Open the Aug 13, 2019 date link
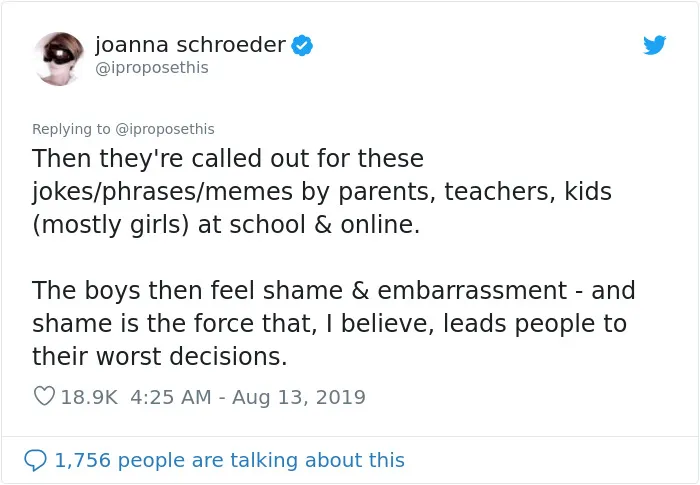700x485 pixels. coord(299,397)
